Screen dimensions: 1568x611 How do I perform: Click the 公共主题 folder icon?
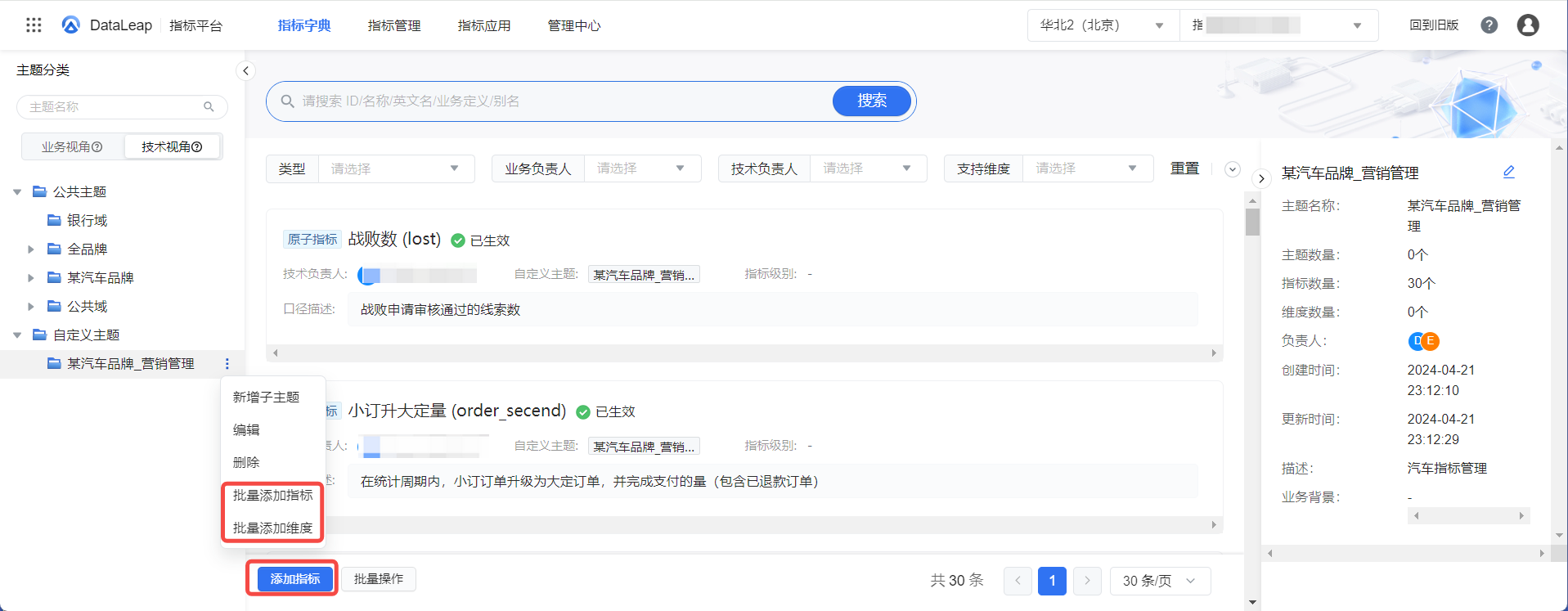(39, 191)
